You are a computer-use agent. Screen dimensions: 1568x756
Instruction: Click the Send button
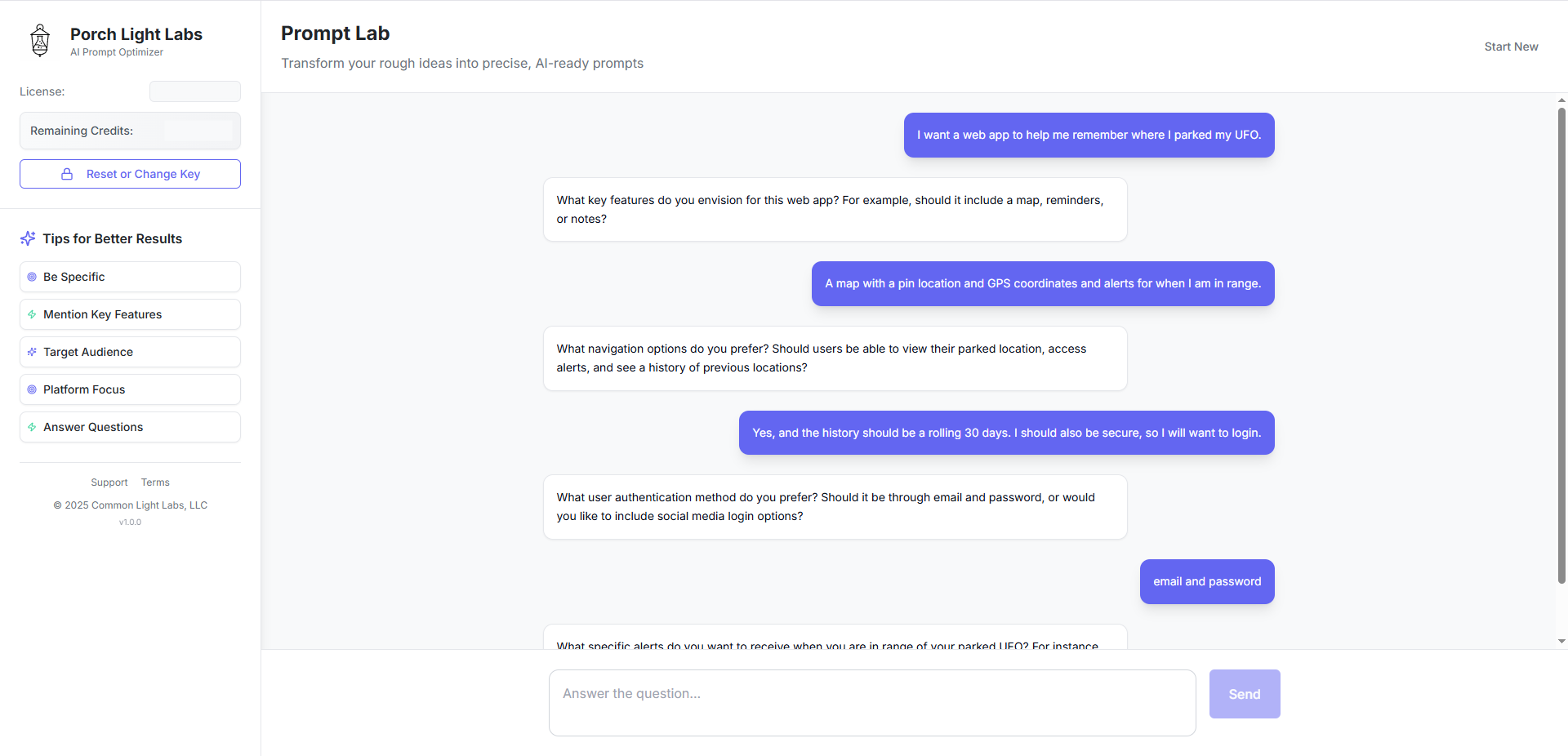[x=1245, y=694]
